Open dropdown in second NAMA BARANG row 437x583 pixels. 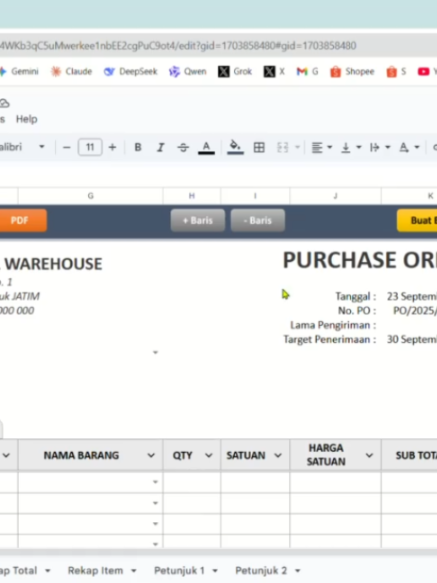pyautogui.click(x=155, y=503)
